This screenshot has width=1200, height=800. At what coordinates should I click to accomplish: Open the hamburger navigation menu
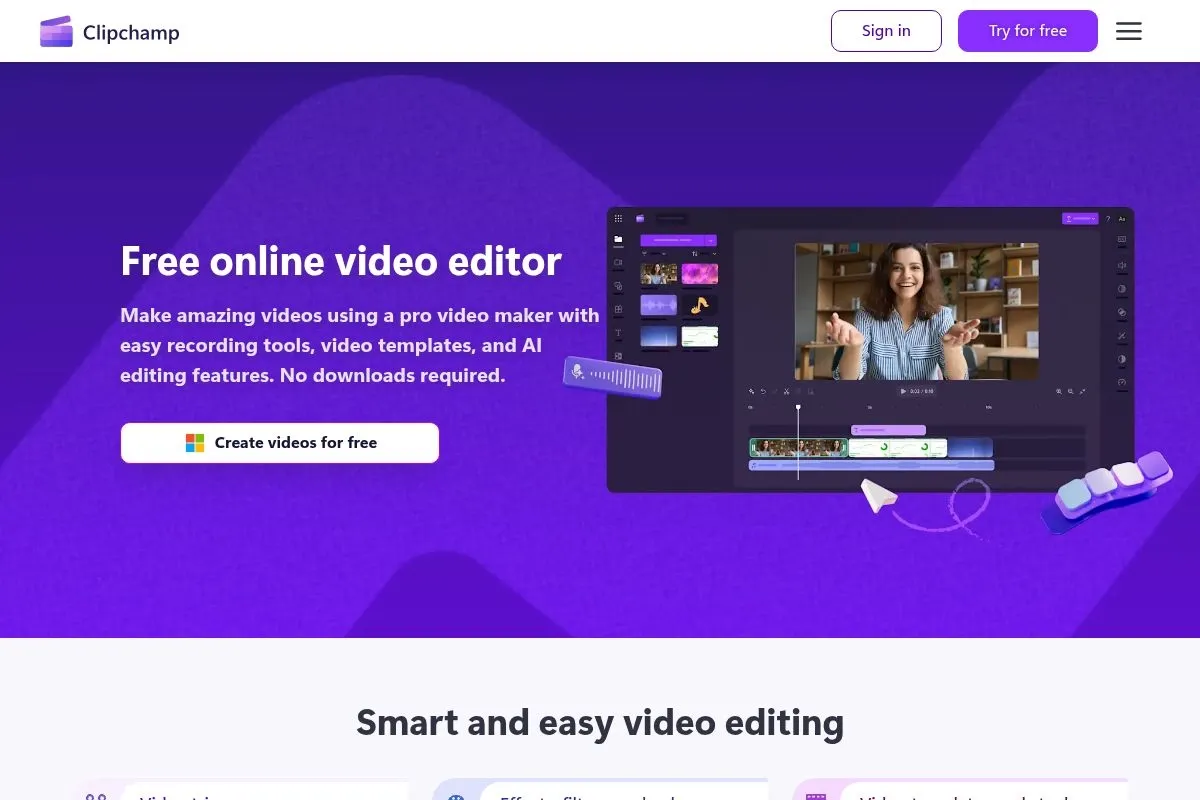tap(1128, 31)
